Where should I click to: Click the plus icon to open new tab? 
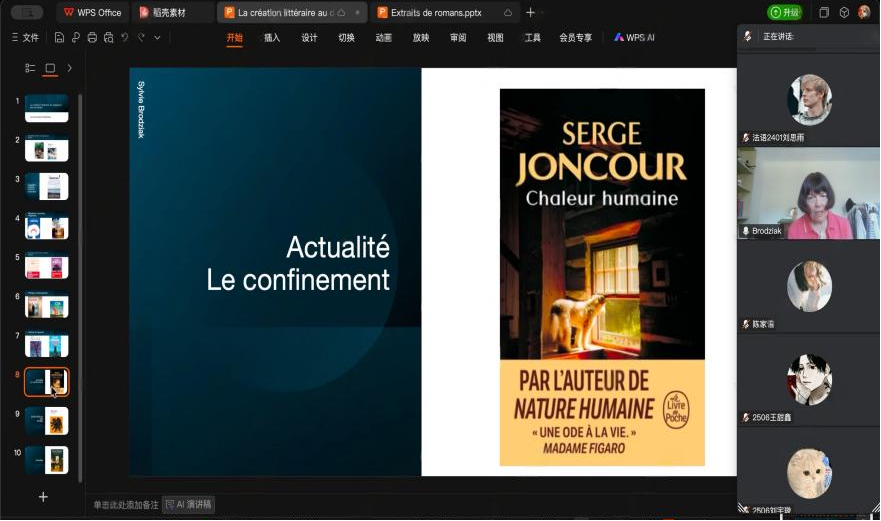530,12
